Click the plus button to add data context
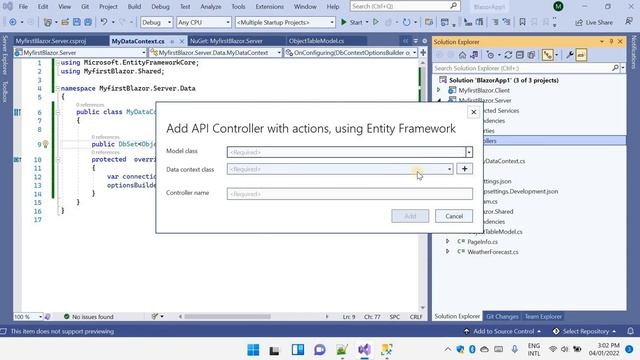Screen dimensions: 640x360 464,169
